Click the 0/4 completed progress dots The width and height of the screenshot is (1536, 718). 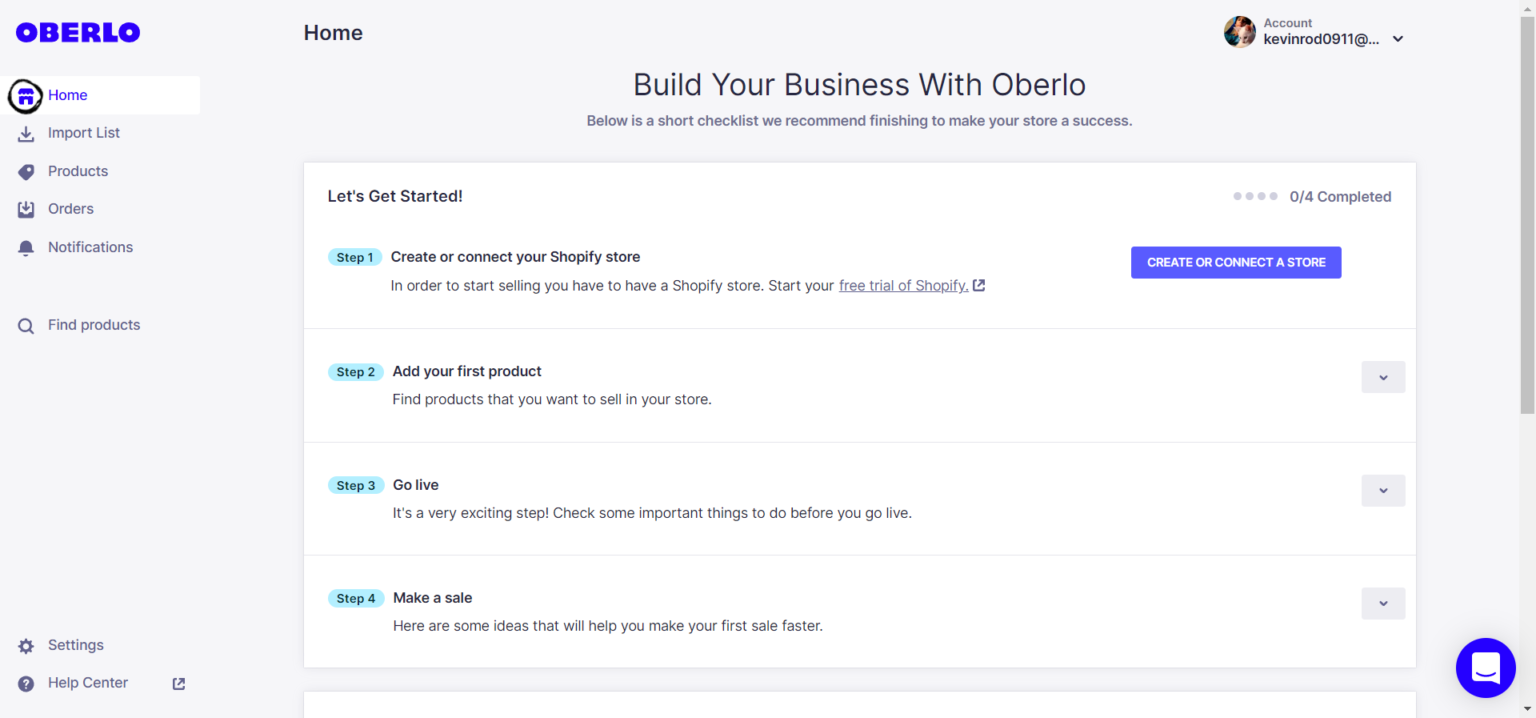tap(1255, 196)
